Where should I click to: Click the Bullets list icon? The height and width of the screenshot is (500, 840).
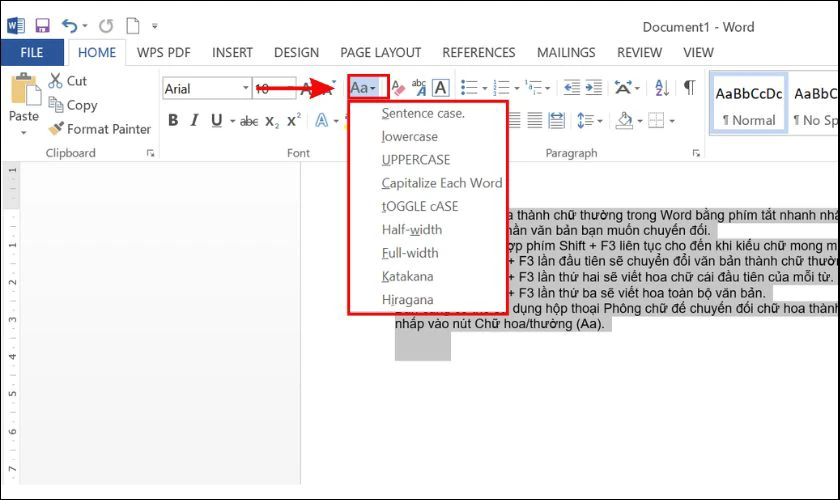pyautogui.click(x=468, y=89)
